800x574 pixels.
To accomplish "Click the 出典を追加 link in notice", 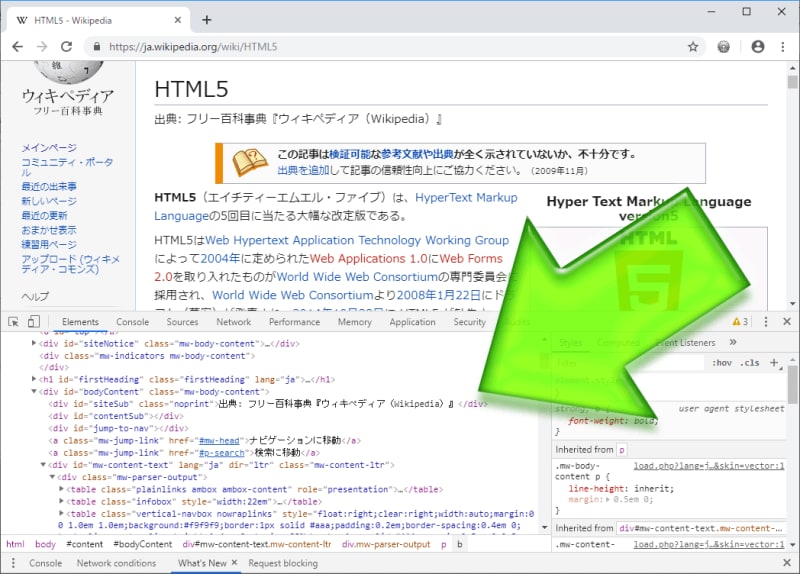I will (x=303, y=170).
